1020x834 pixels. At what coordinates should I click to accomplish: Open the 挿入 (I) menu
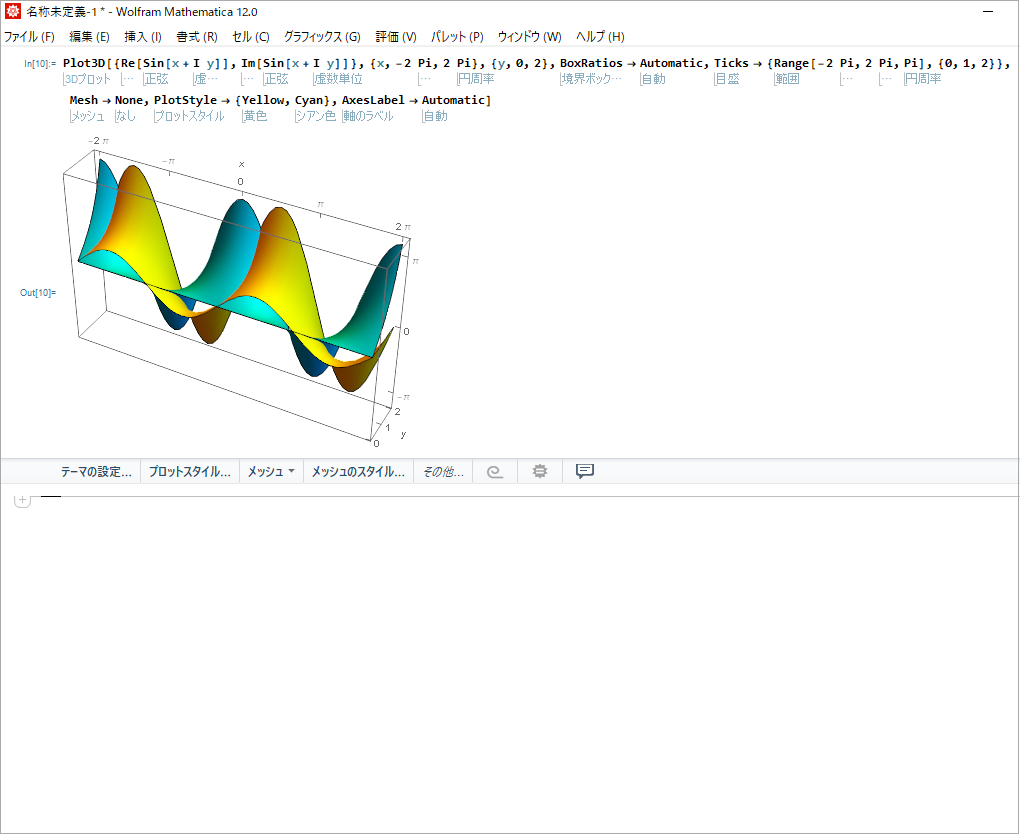pos(142,37)
